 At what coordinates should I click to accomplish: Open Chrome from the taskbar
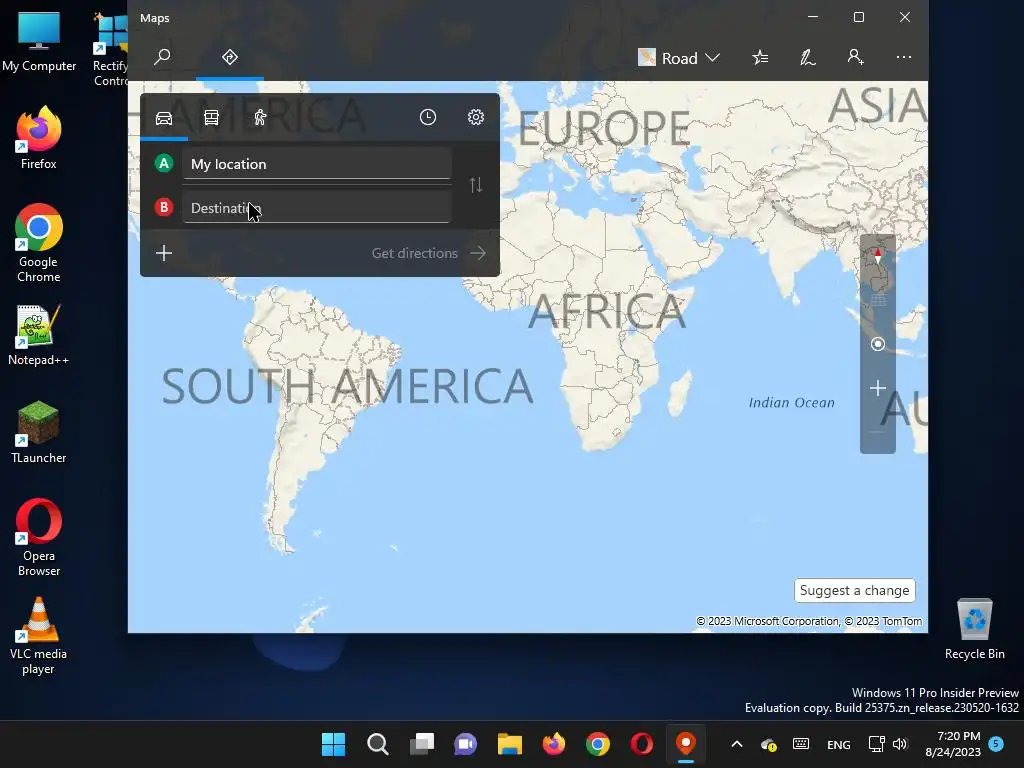pyautogui.click(x=598, y=744)
